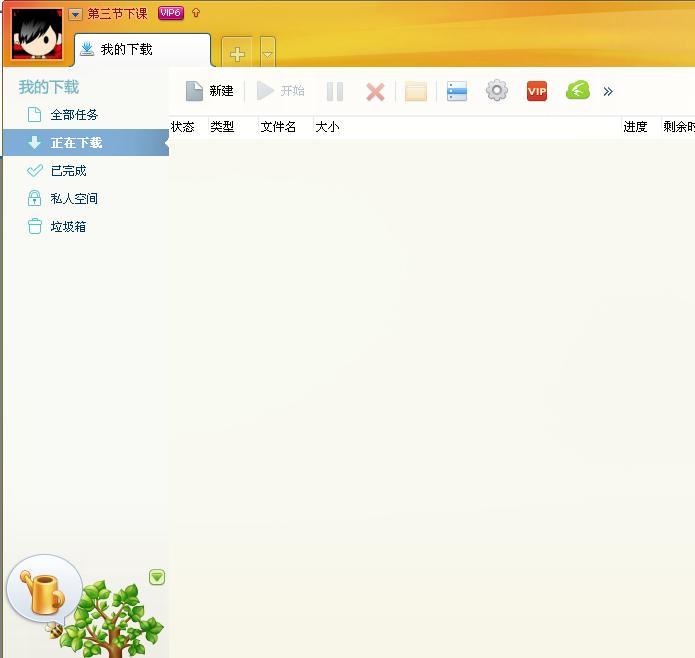This screenshot has width=695, height=658.
Task: Click the 全部任务 document icon
Action: (x=35, y=115)
